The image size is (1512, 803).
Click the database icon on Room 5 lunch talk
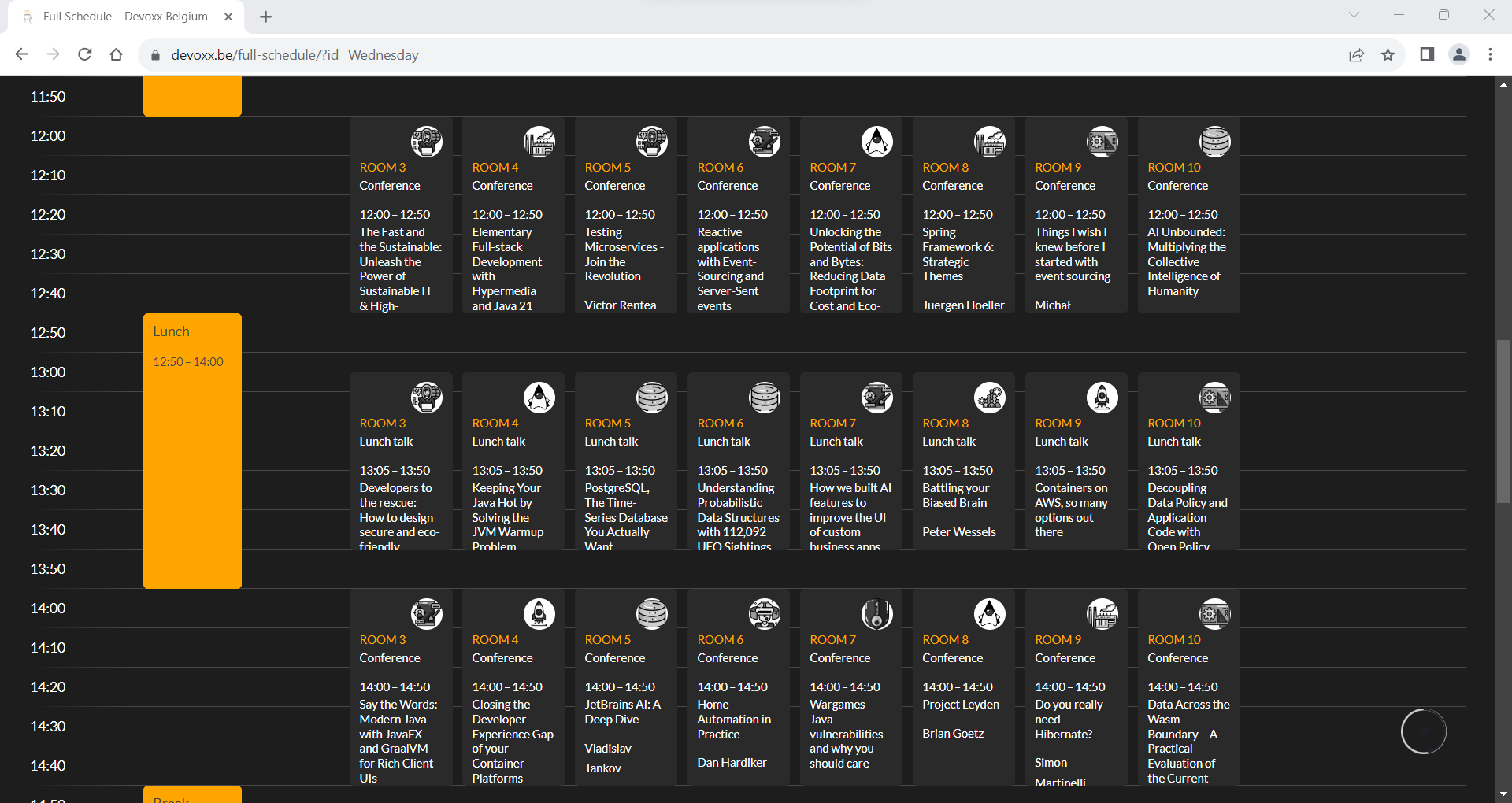coord(651,398)
